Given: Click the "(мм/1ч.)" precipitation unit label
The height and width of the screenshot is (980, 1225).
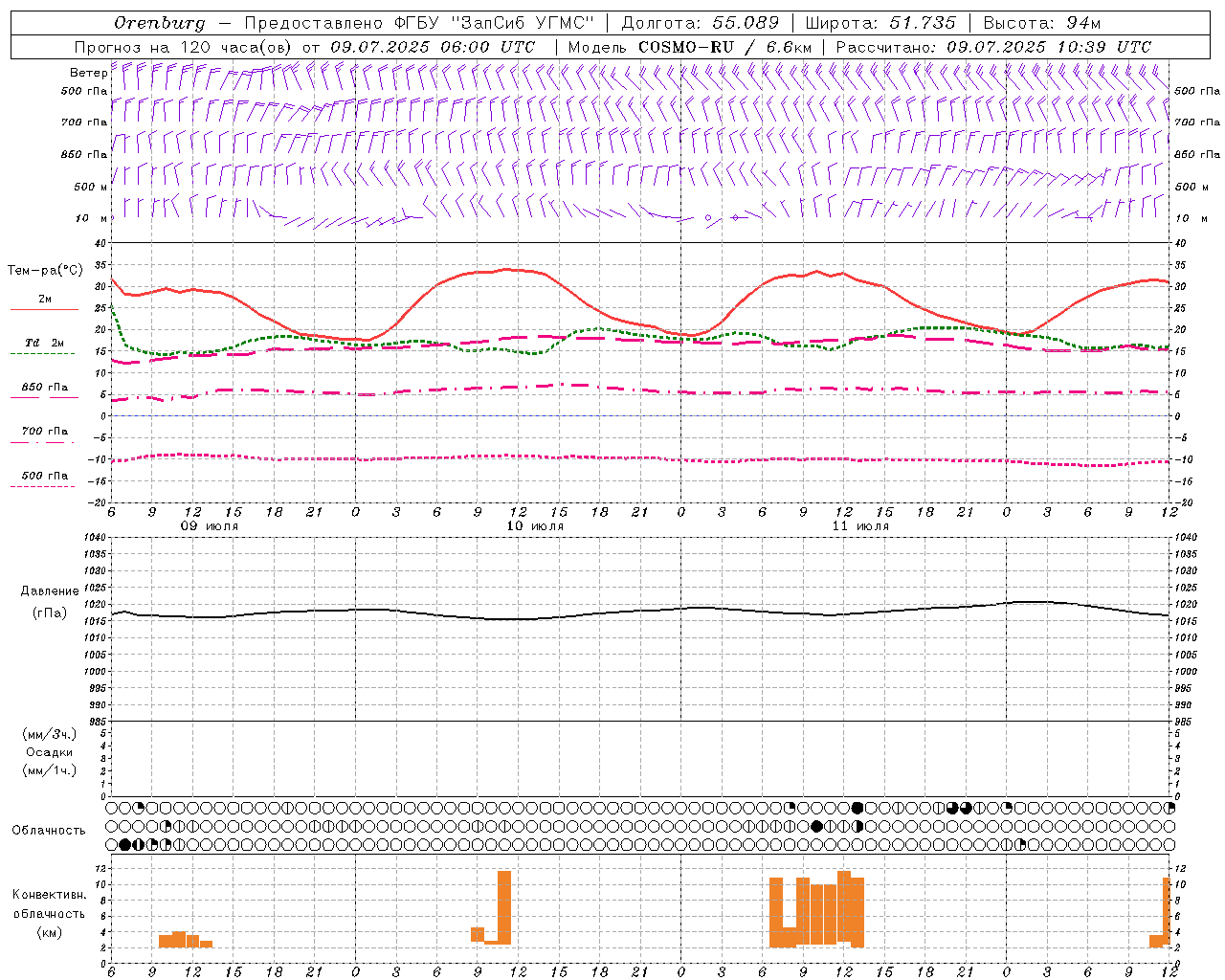Looking at the screenshot, I should [x=50, y=770].
